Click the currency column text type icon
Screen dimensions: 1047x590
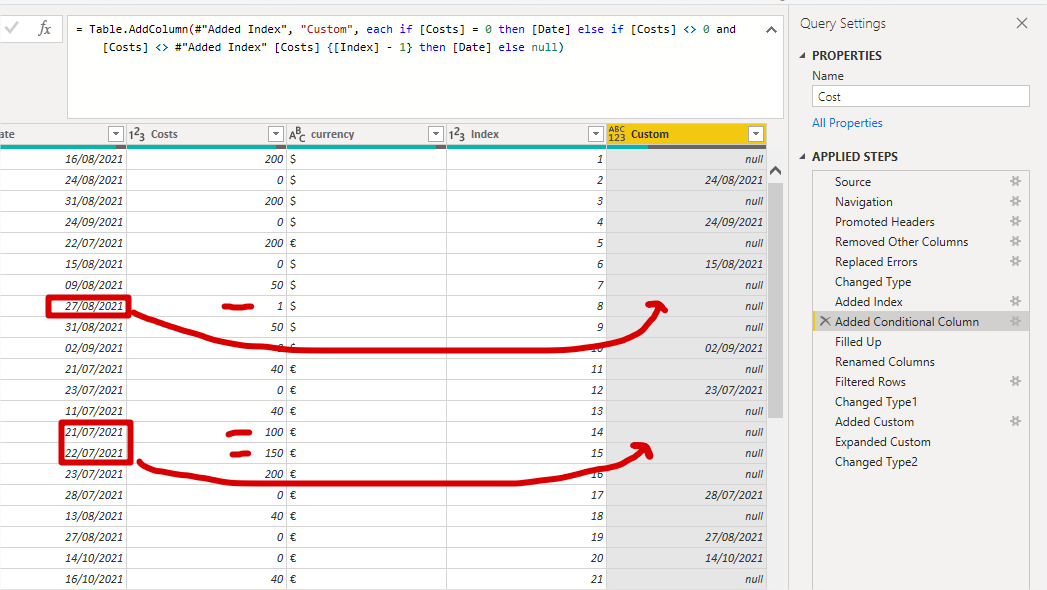tap(297, 134)
